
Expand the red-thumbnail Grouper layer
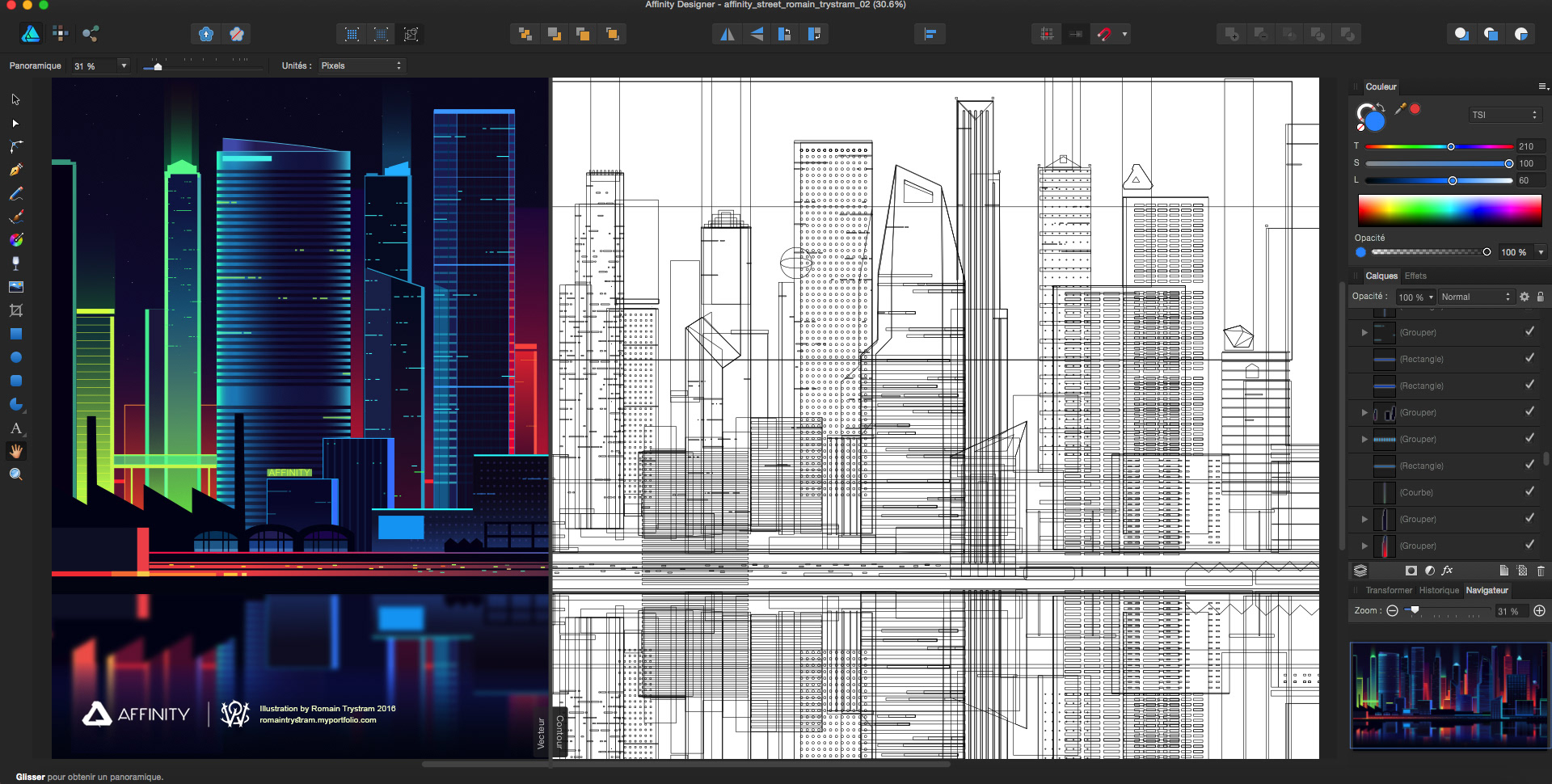1364,546
